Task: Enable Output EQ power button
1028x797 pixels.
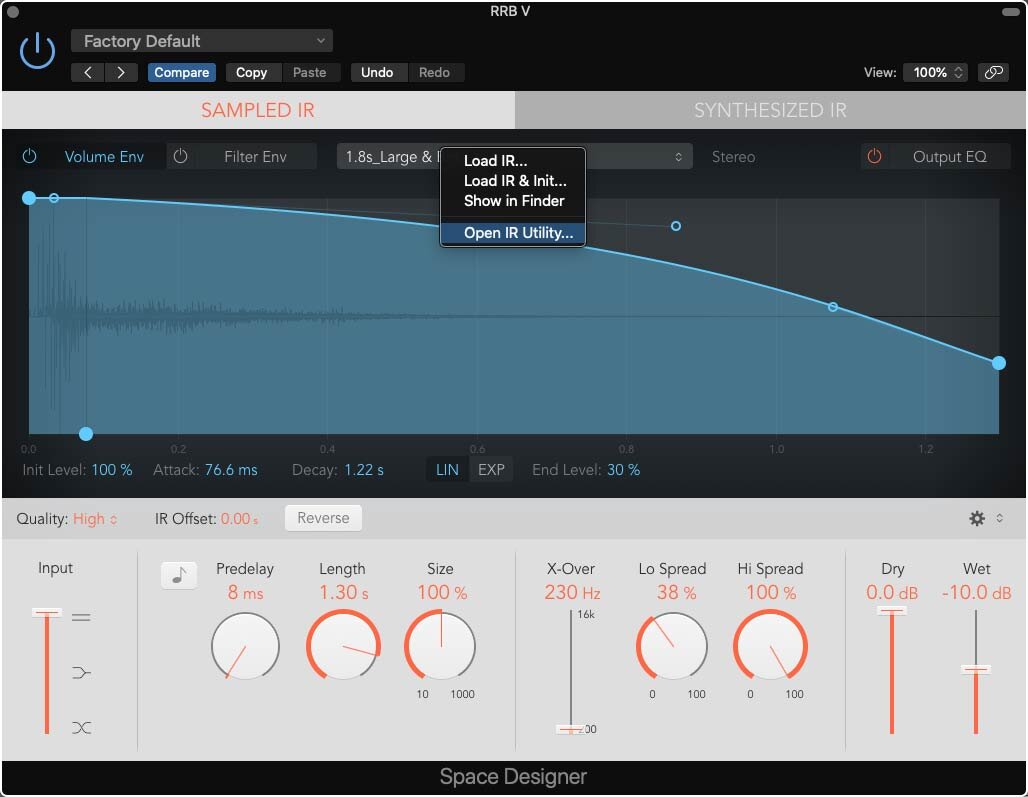Action: coord(874,157)
